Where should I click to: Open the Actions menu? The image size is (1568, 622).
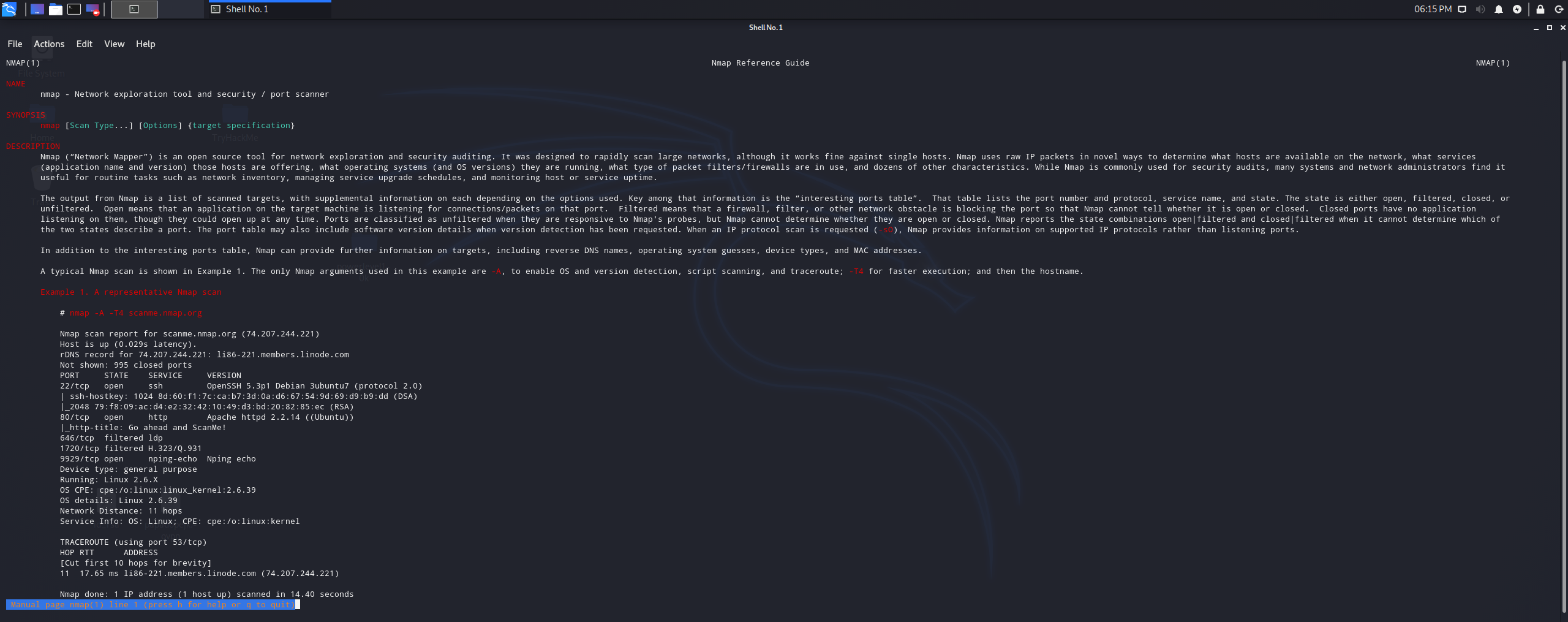click(49, 44)
